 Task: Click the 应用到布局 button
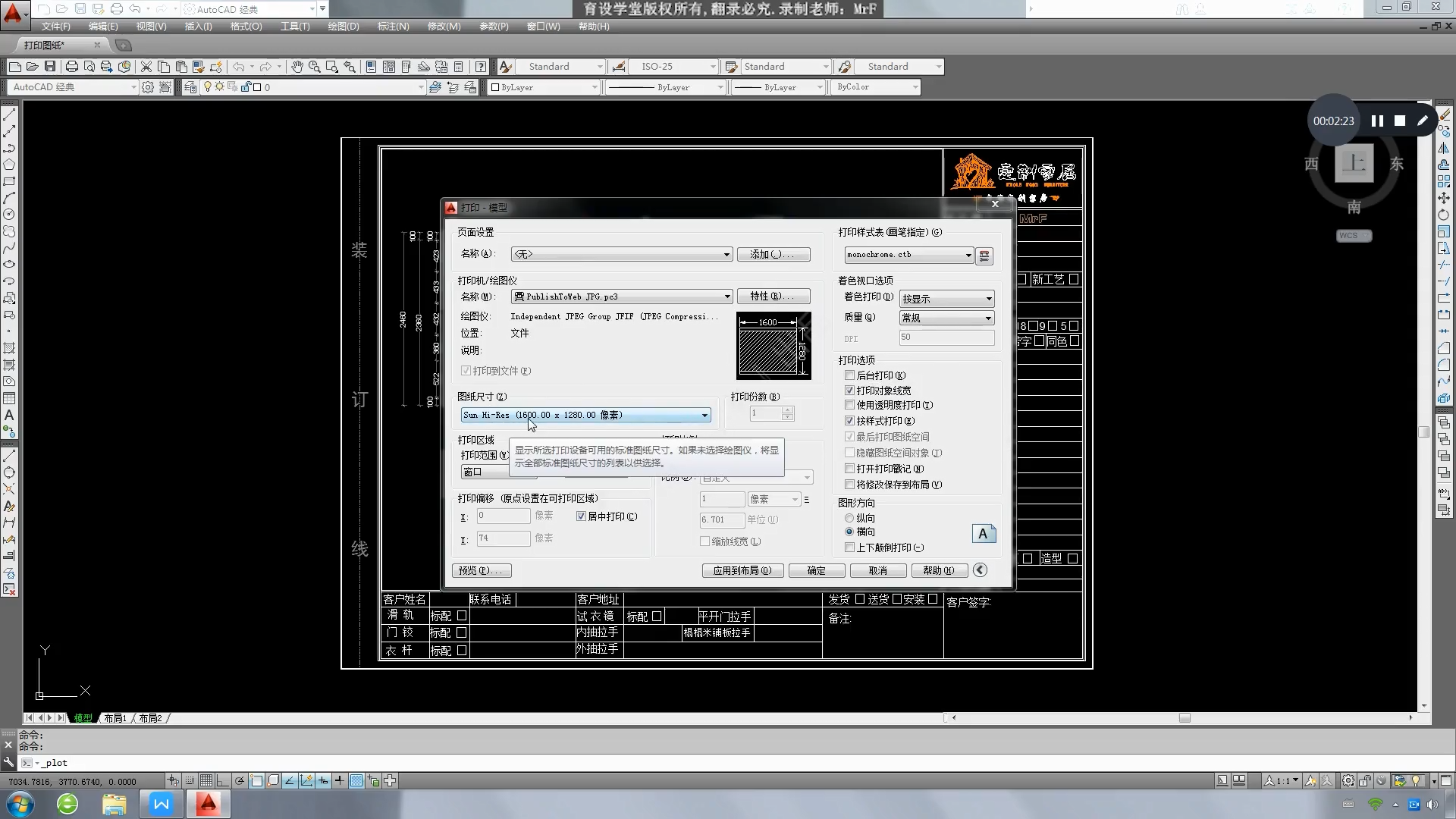tap(742, 570)
